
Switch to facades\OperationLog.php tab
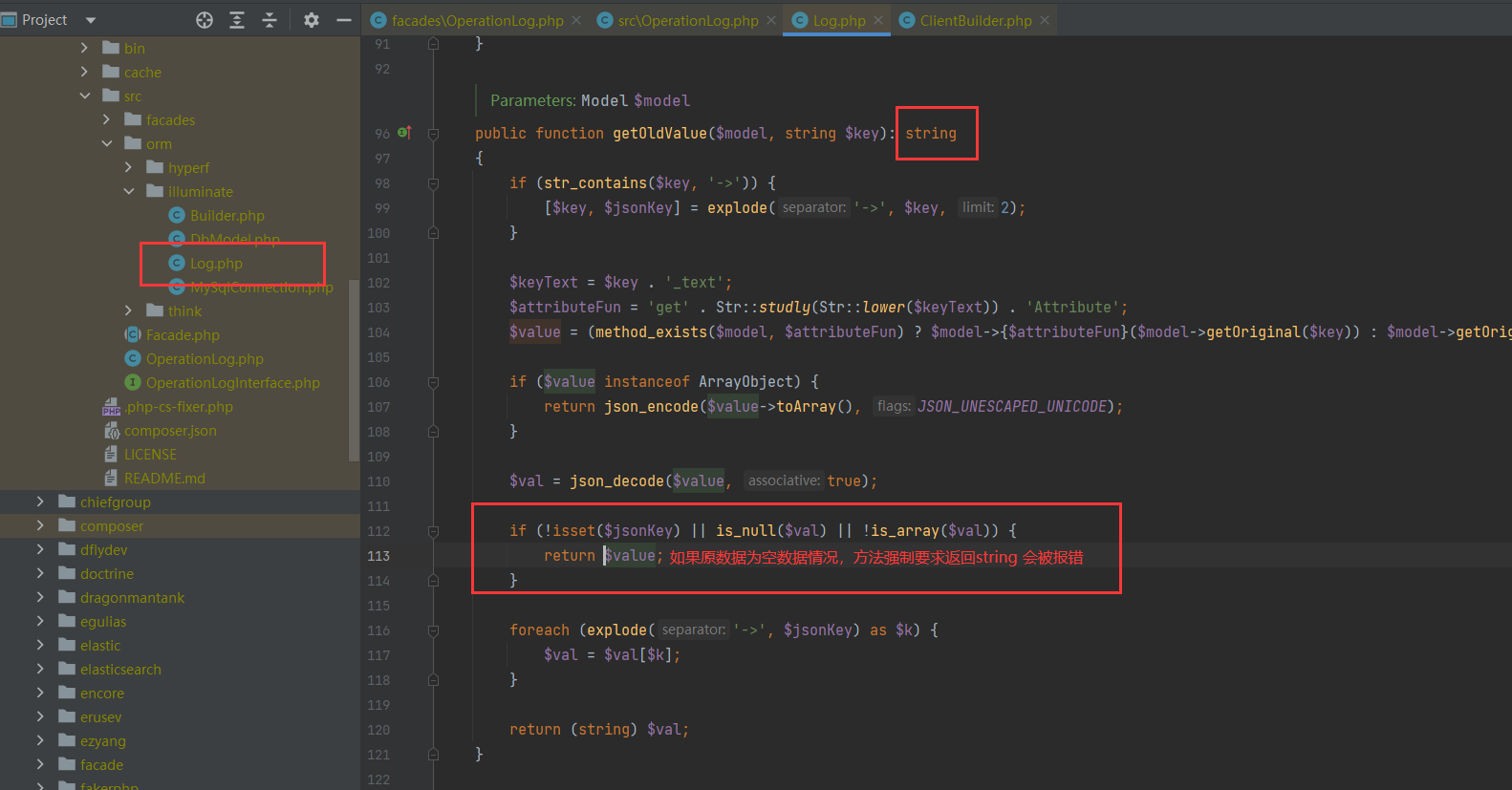click(x=477, y=20)
